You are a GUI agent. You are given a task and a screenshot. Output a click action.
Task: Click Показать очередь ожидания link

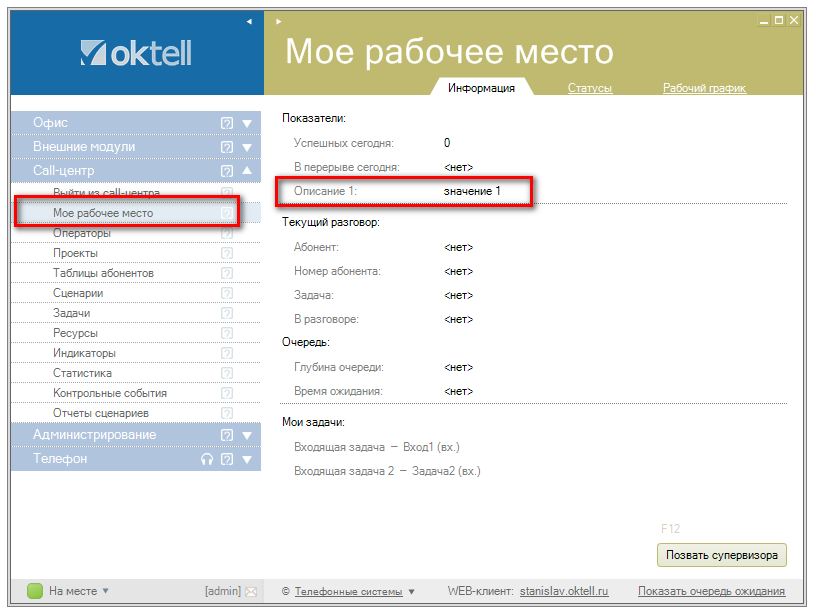711,592
